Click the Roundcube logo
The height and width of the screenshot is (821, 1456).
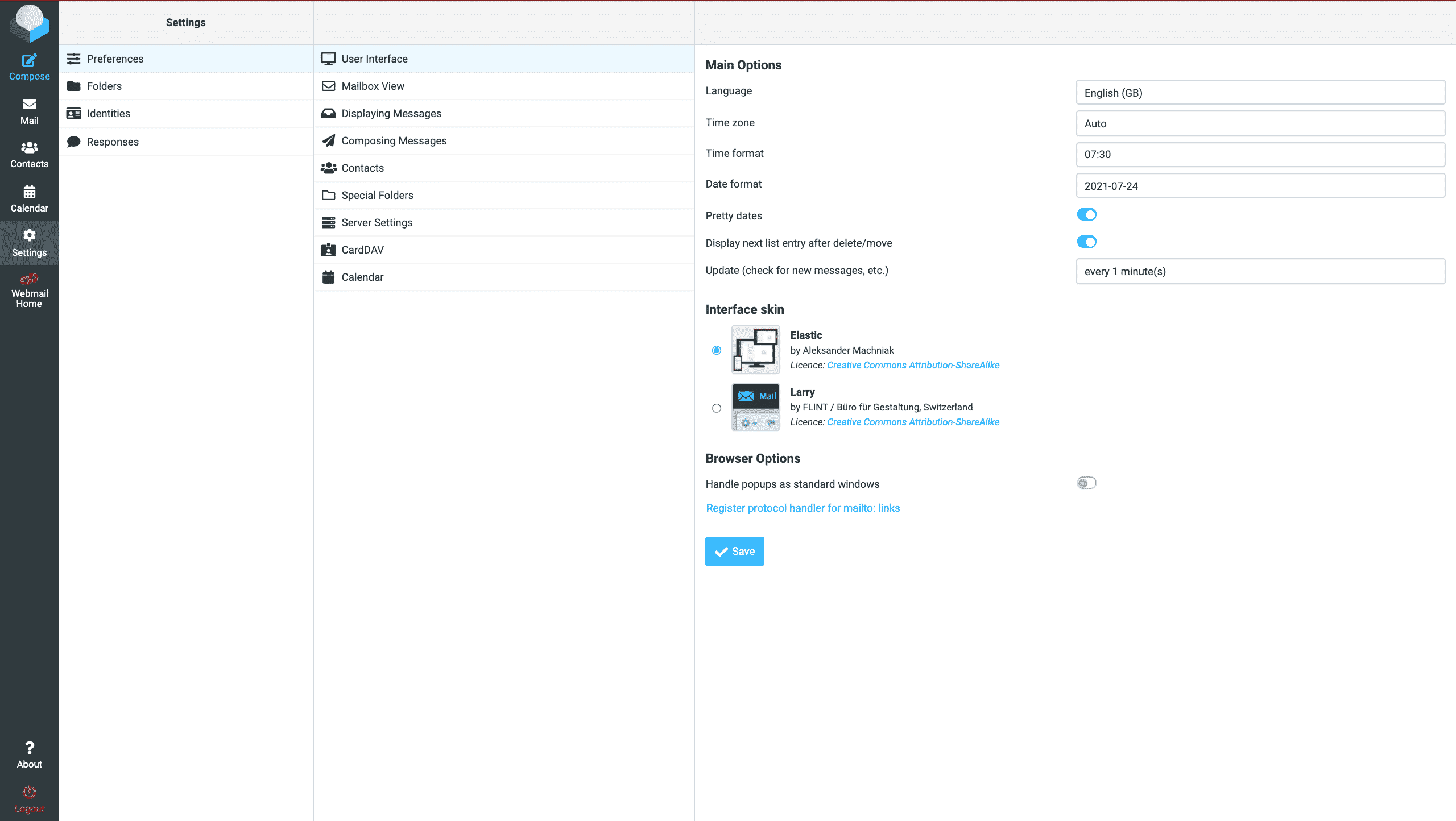click(30, 23)
